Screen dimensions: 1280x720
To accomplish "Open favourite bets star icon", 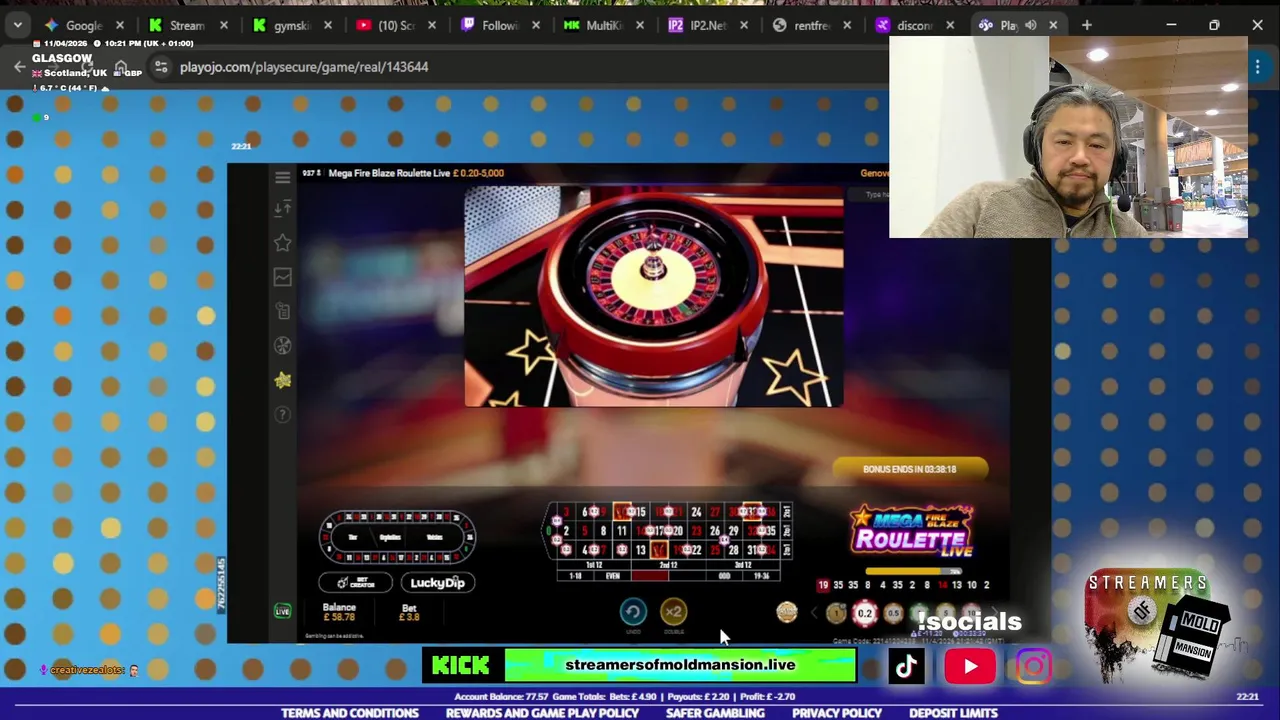I will 282,242.
